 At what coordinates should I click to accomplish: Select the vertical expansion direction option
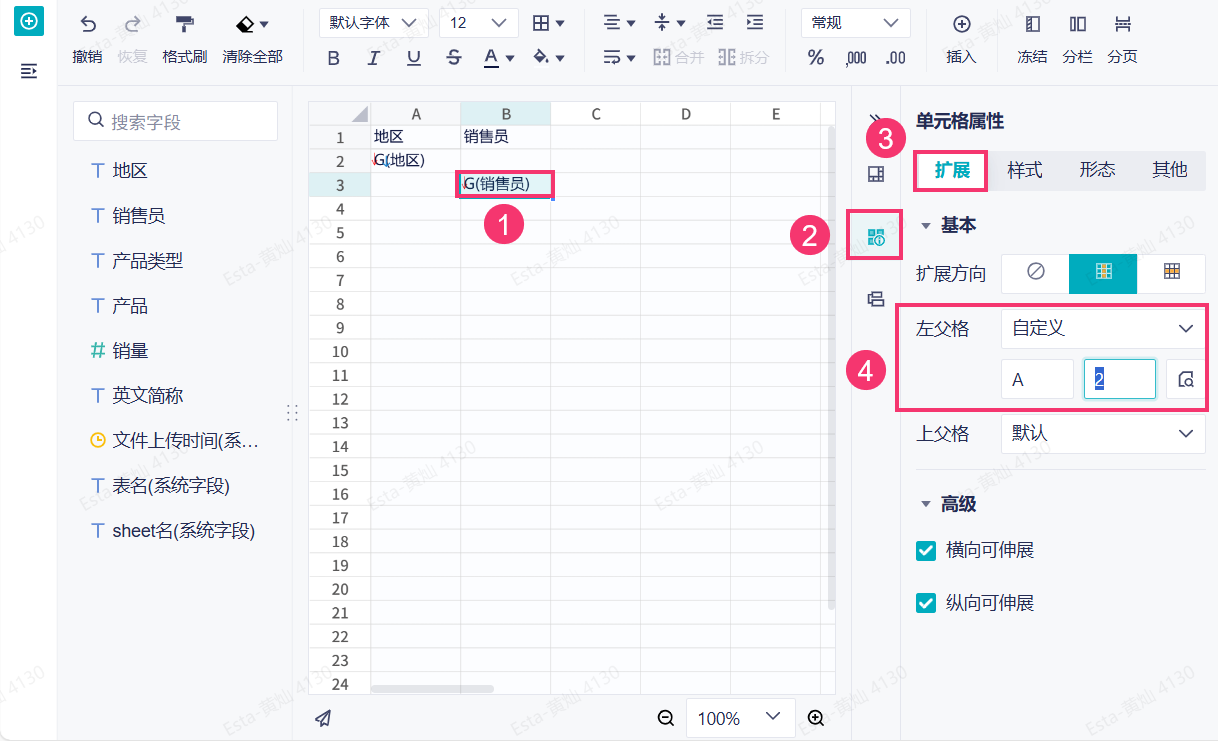coord(1103,273)
